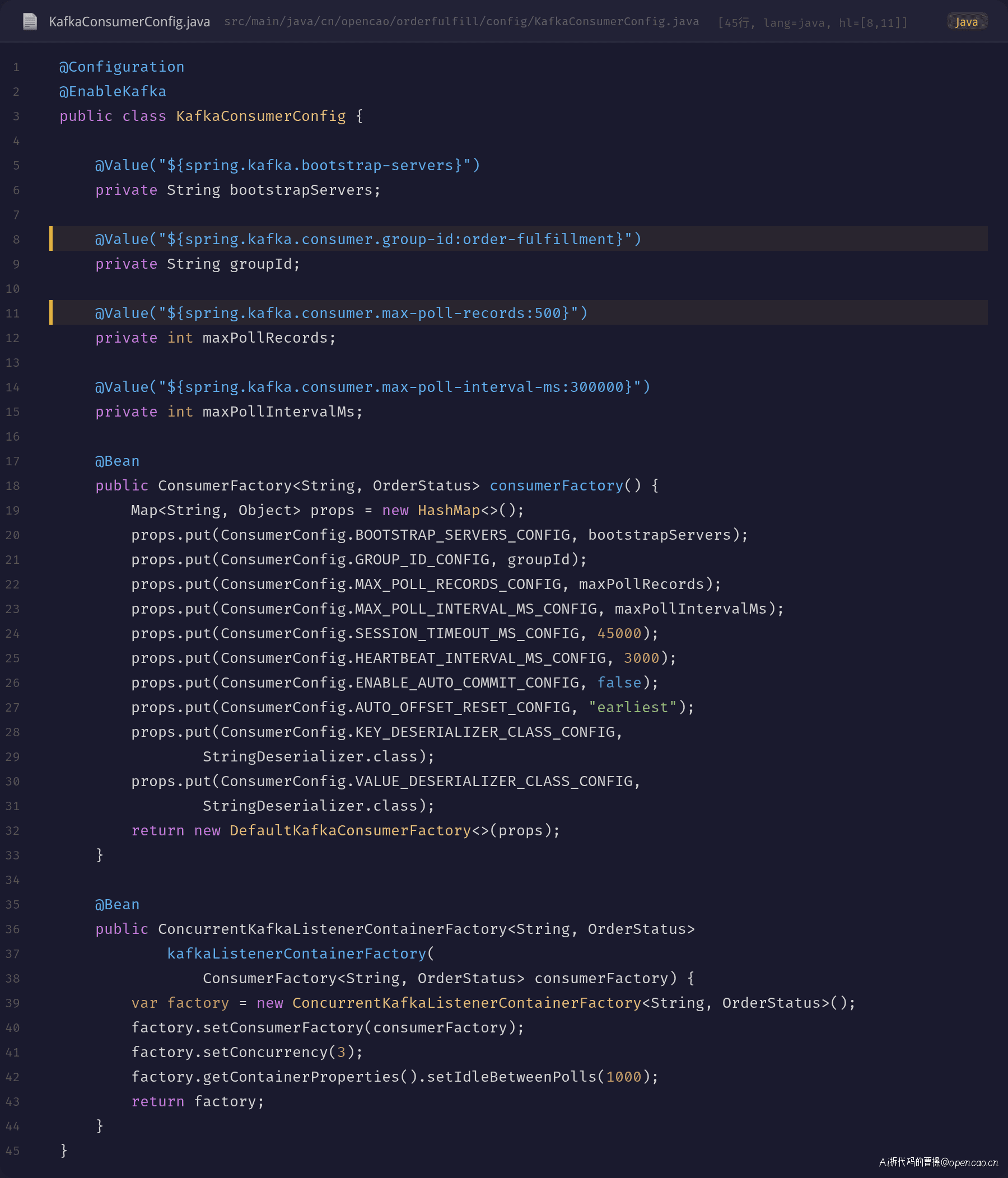Viewport: 1008px width, 1178px height.
Task: Click the var factory declaration on line 39
Action: point(493,1003)
